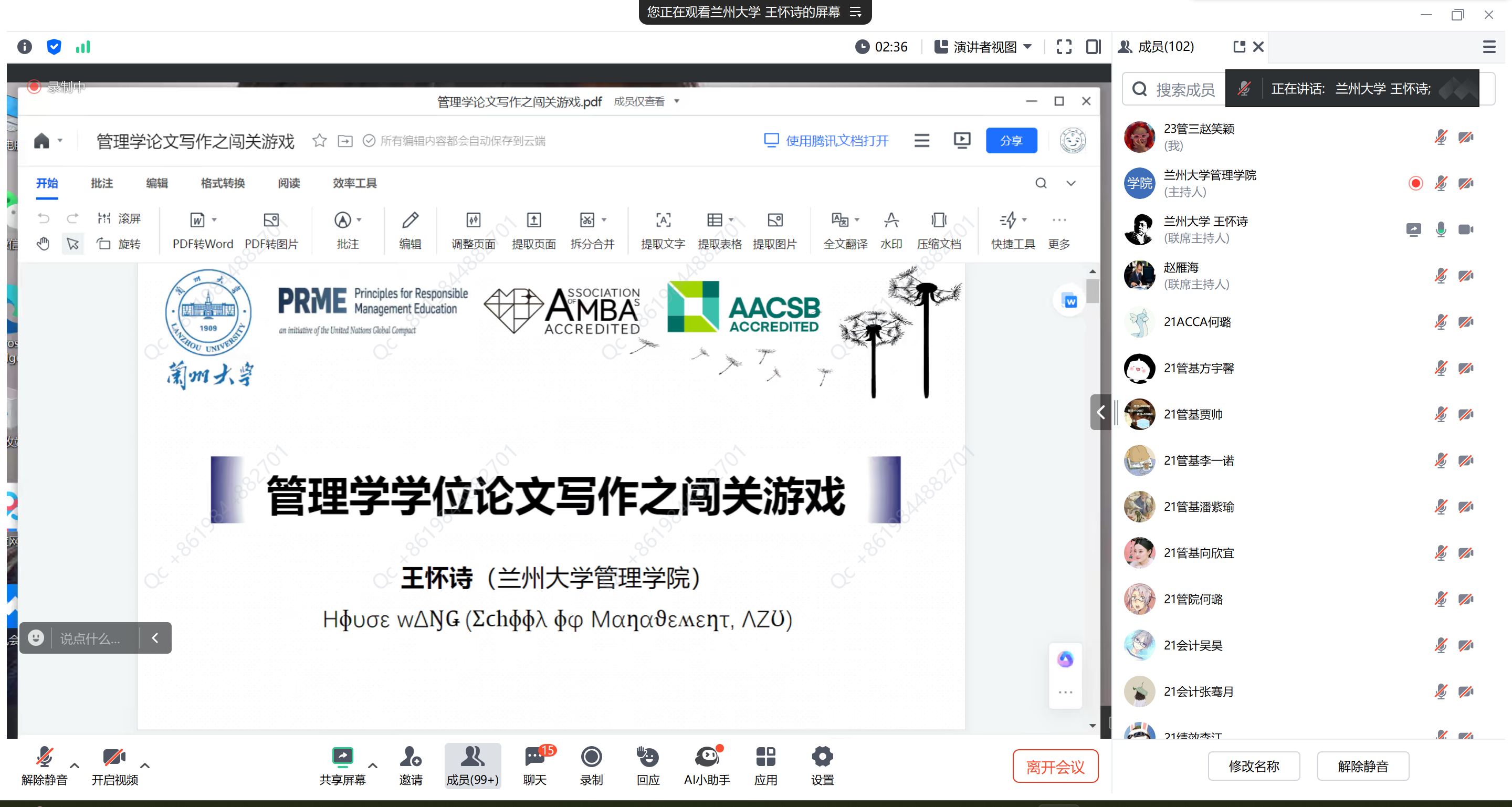Click the Share Screen icon

click(x=342, y=757)
